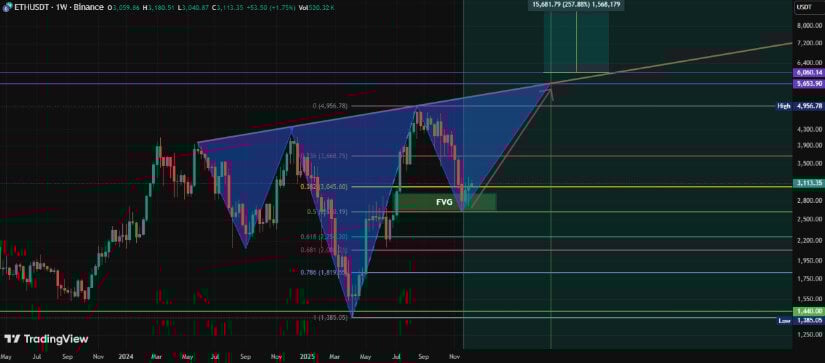The height and width of the screenshot is (363, 825).
Task: Click 4,300.00 on the price axis
Action: click(x=809, y=129)
